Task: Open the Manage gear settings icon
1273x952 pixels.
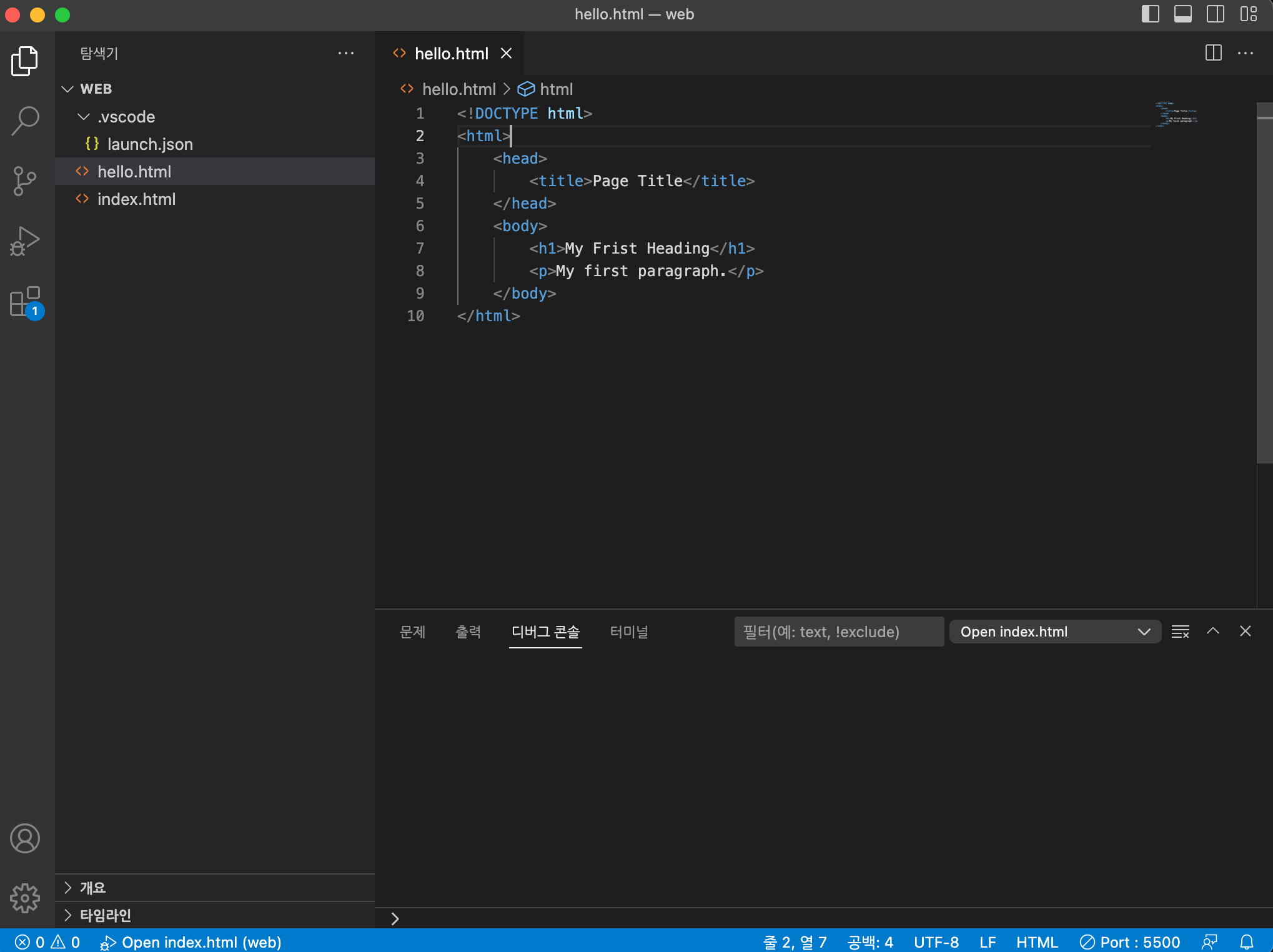Action: click(x=25, y=898)
